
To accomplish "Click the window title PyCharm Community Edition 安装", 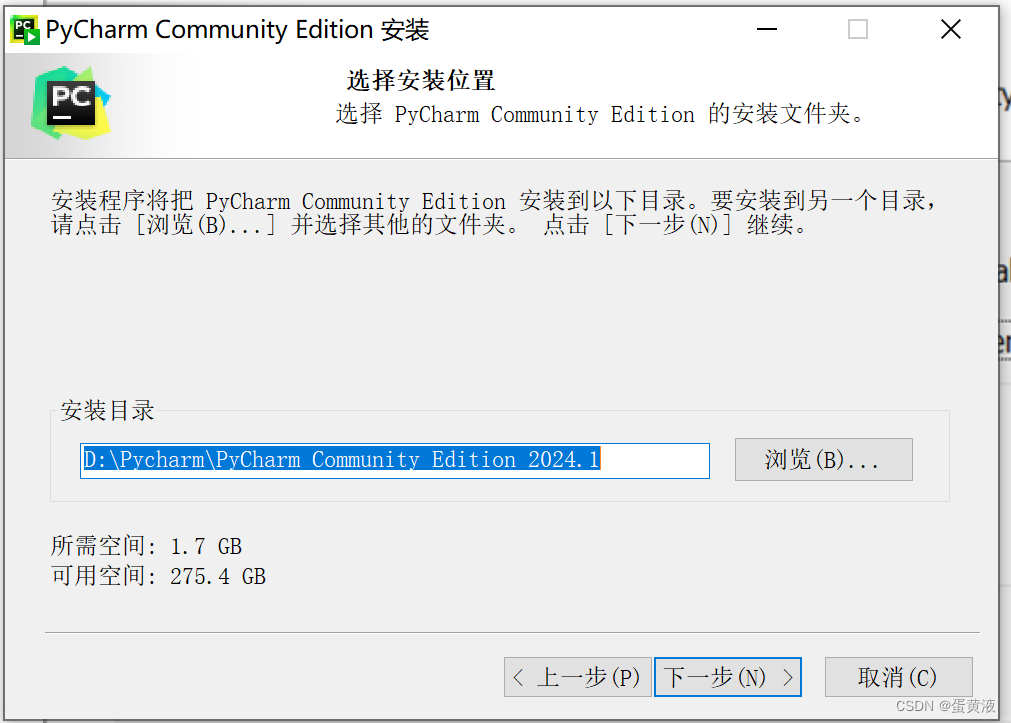I will pyautogui.click(x=237, y=30).
